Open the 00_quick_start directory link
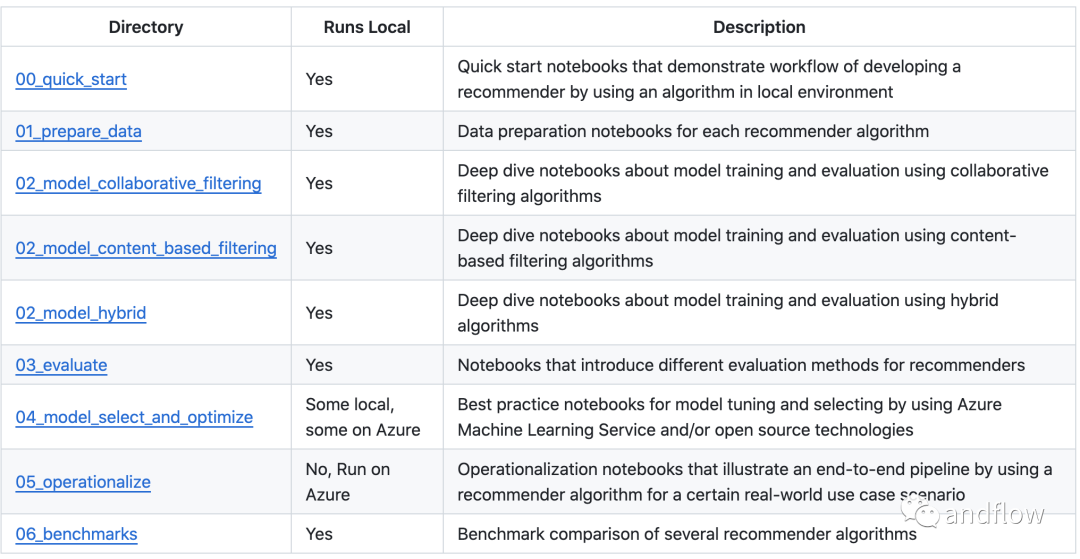 click(71, 79)
